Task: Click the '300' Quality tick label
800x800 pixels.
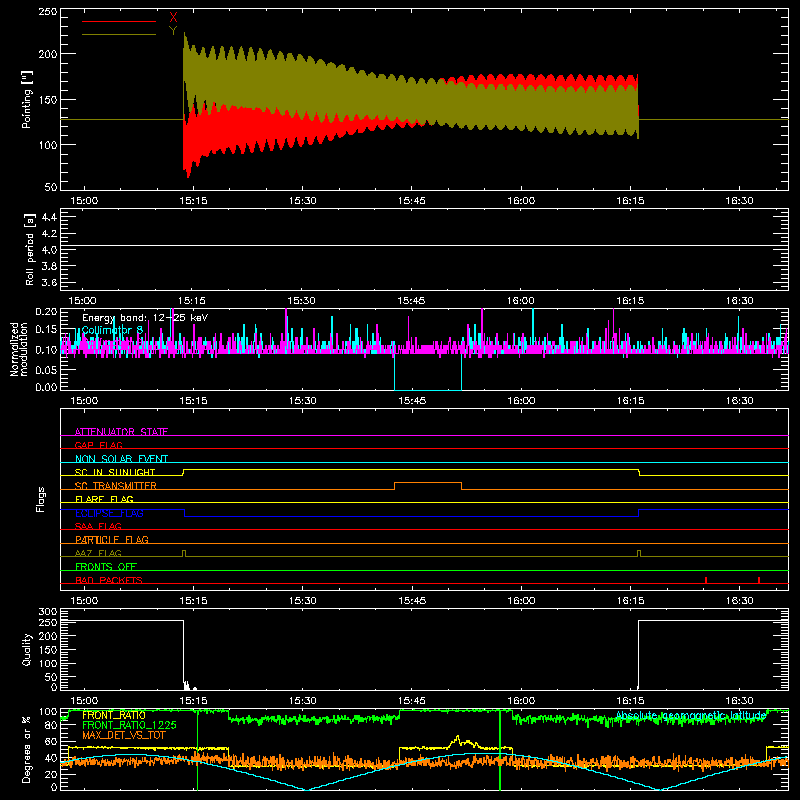Action: 48,612
